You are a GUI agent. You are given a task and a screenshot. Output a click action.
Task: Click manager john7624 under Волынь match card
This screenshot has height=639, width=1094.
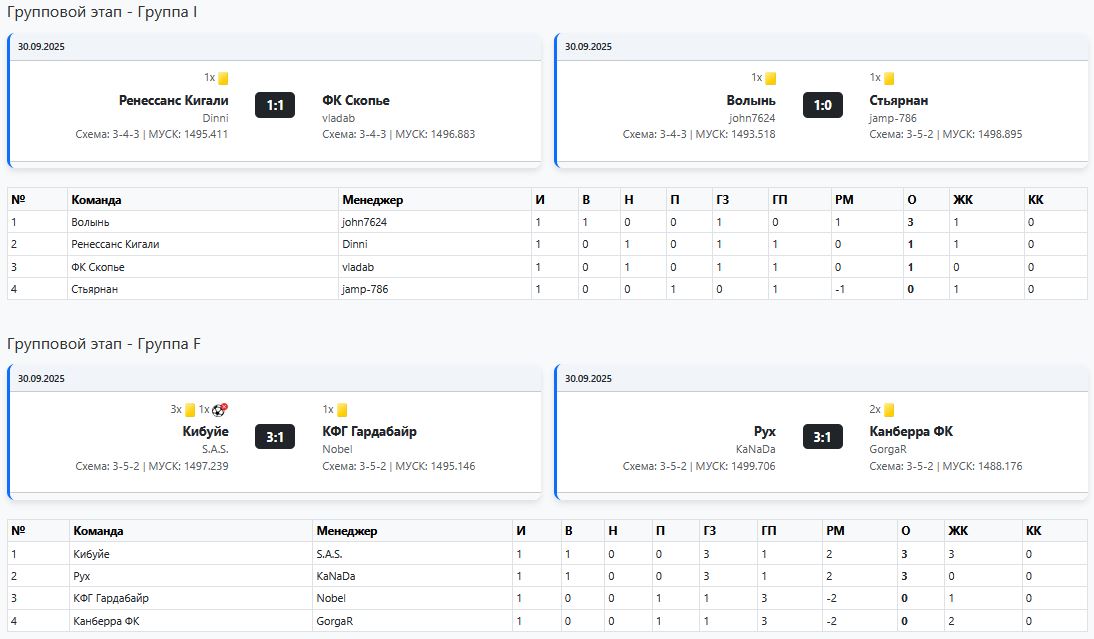click(x=752, y=118)
